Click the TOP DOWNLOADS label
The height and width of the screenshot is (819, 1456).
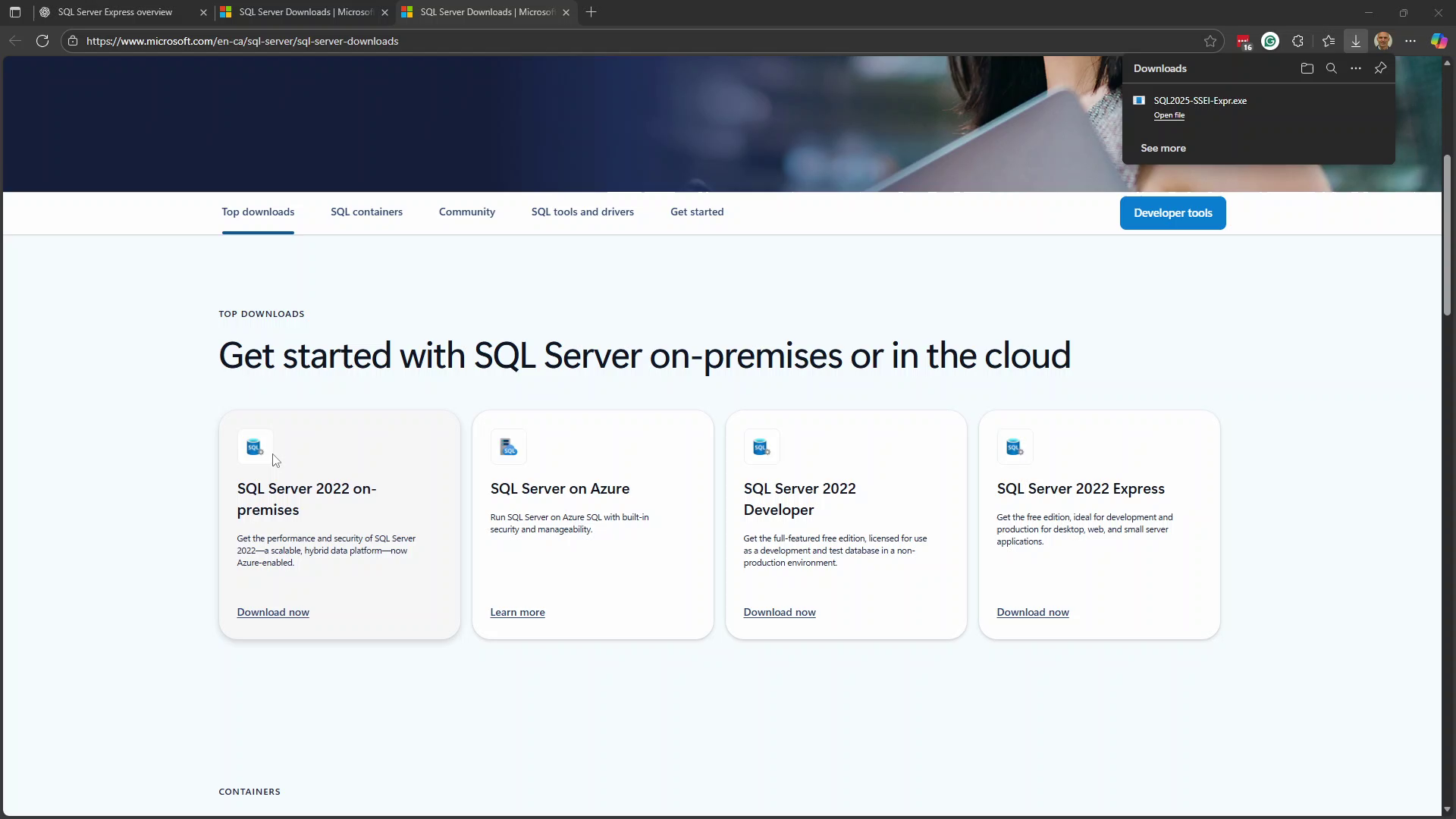(x=262, y=314)
